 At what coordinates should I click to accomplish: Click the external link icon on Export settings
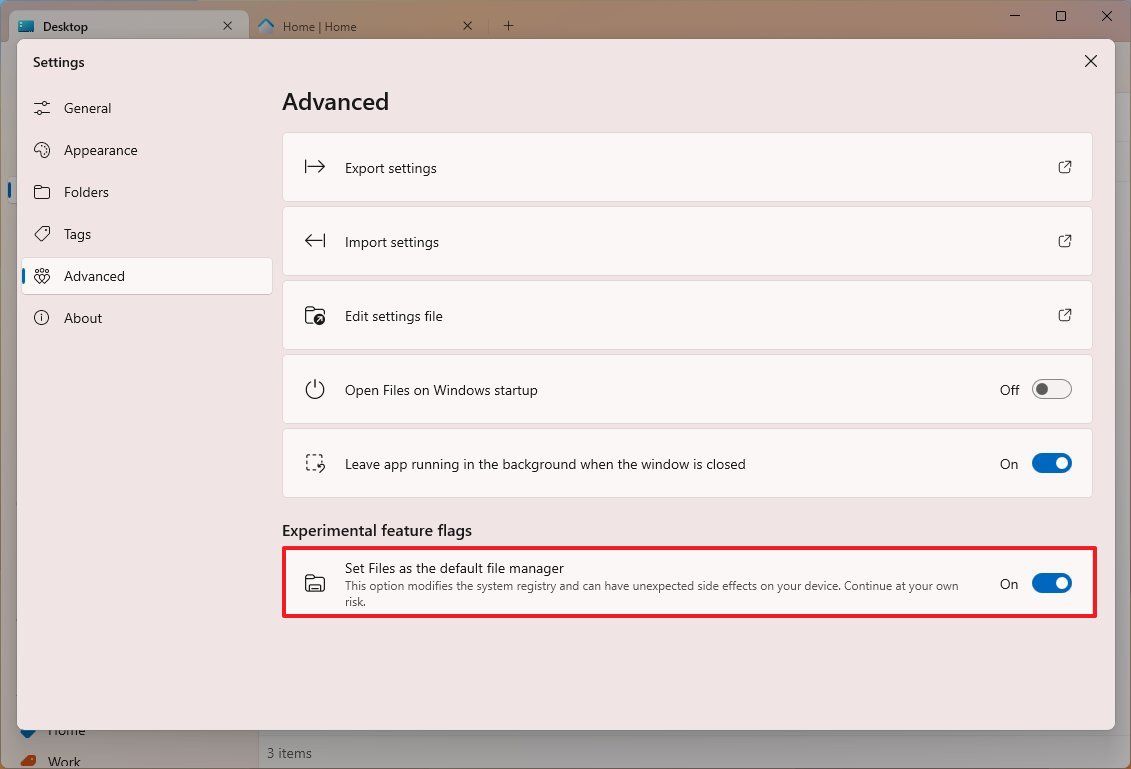point(1064,167)
